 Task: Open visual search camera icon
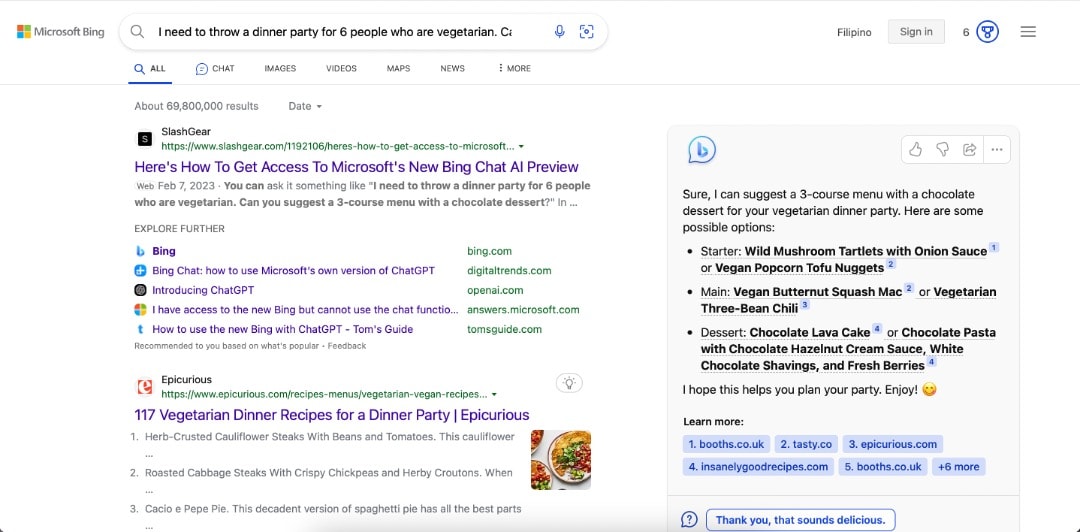(587, 32)
